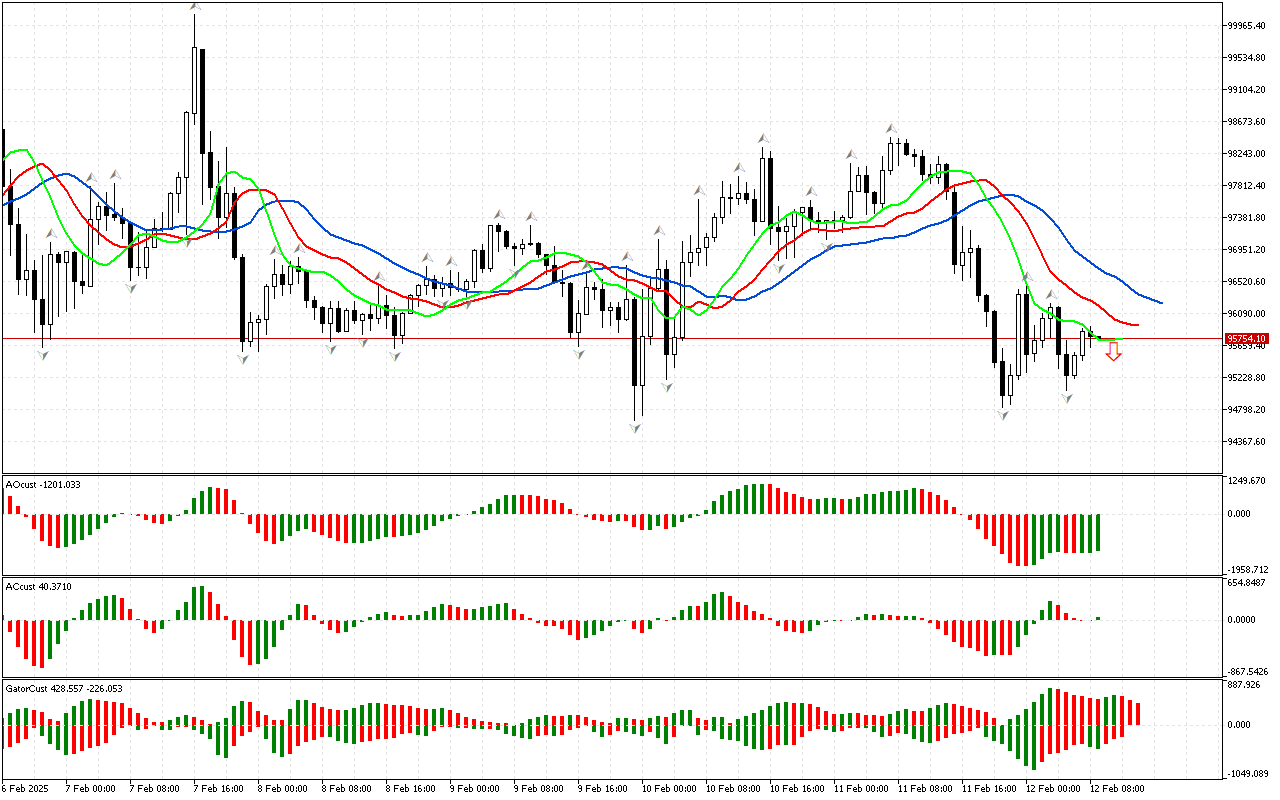
Task: Click price level 99965.40 on the scale
Action: 1248,26
